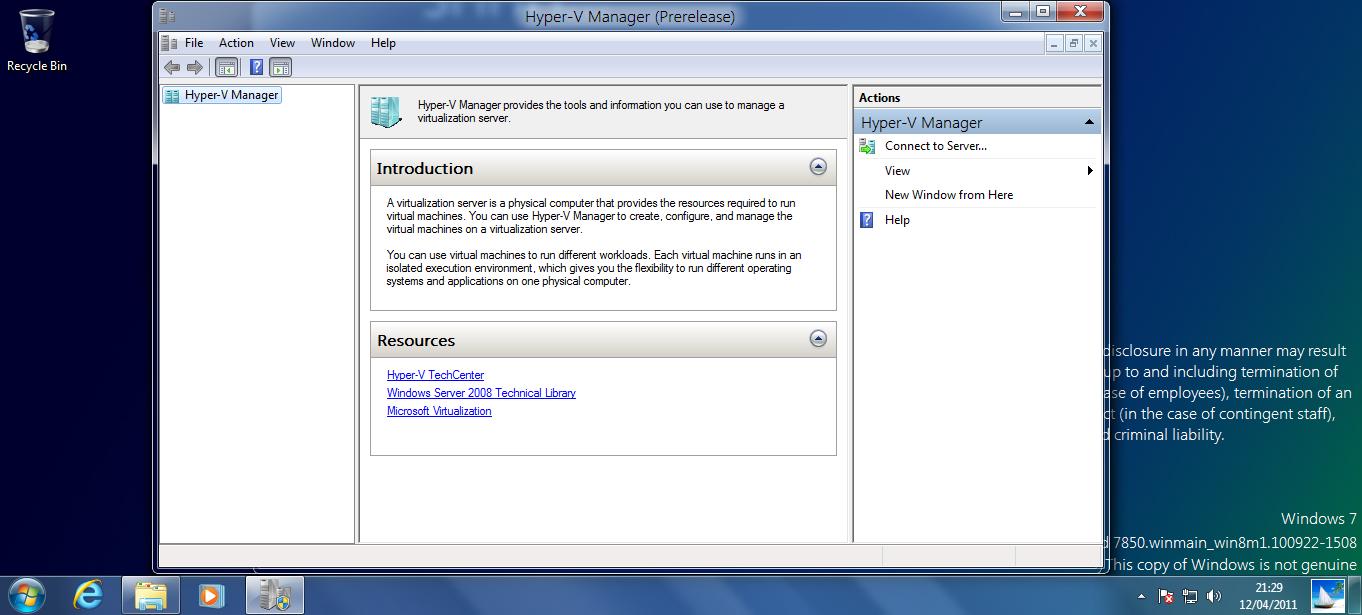Click the Help question mark icon in Actions
This screenshot has width=1362, height=615.
point(867,220)
